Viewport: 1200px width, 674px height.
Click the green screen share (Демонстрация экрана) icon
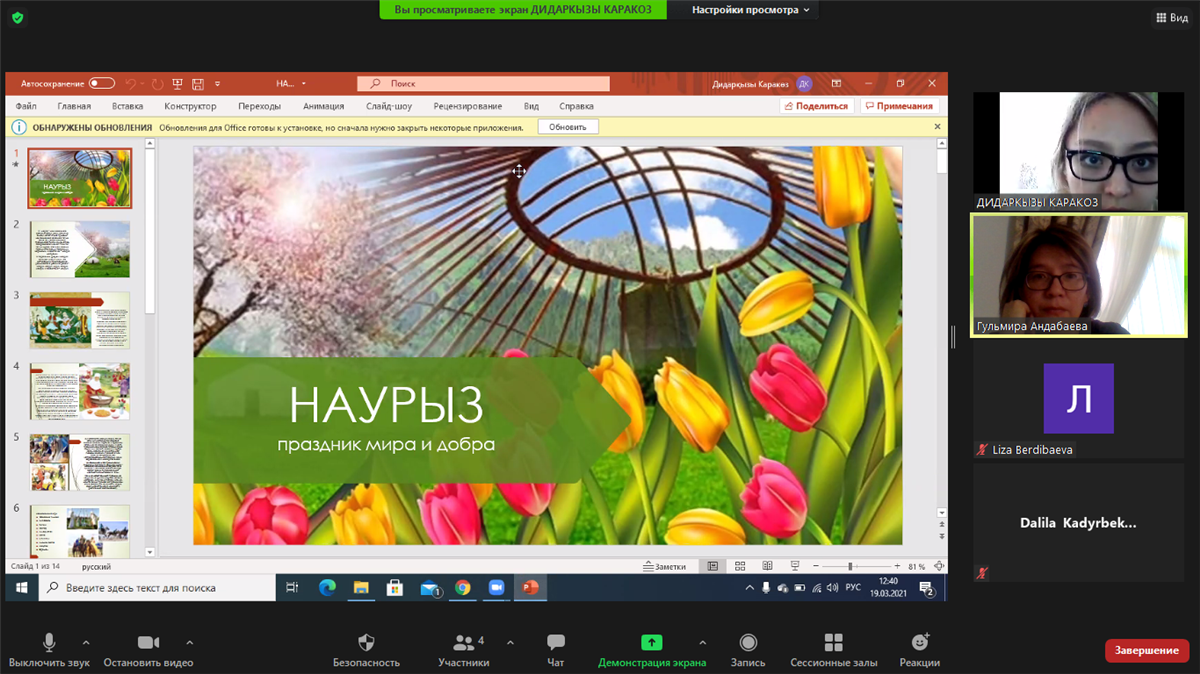(652, 643)
